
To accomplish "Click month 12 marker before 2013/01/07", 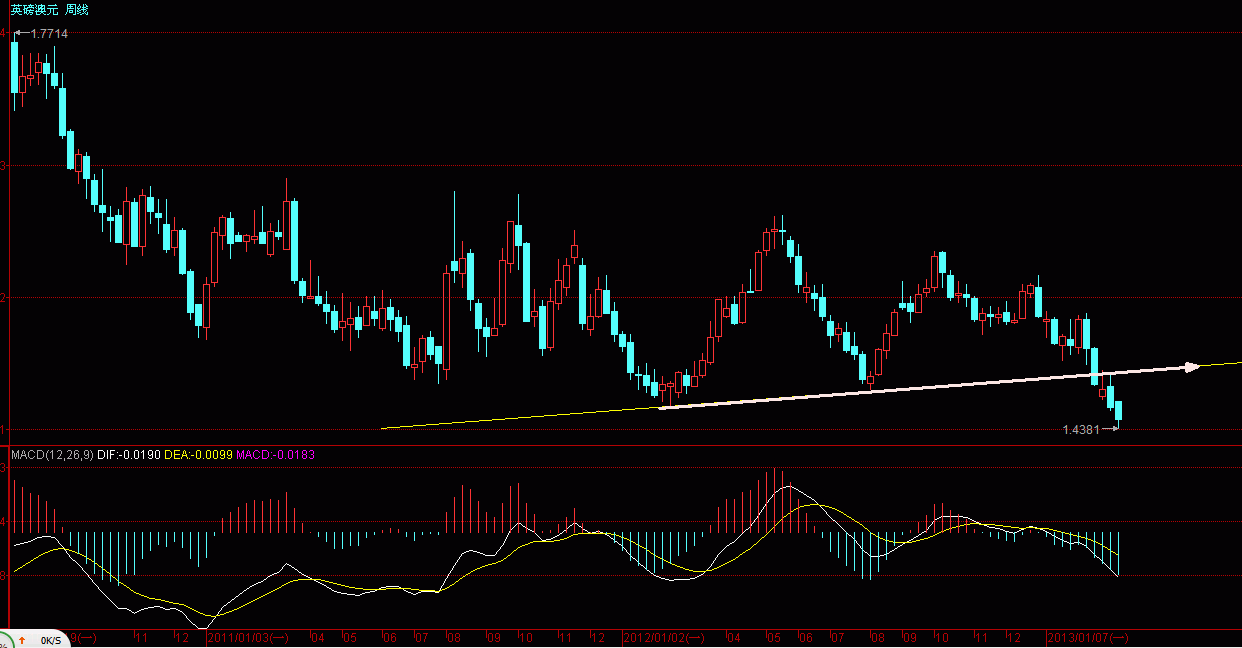I will click(x=1012, y=637).
